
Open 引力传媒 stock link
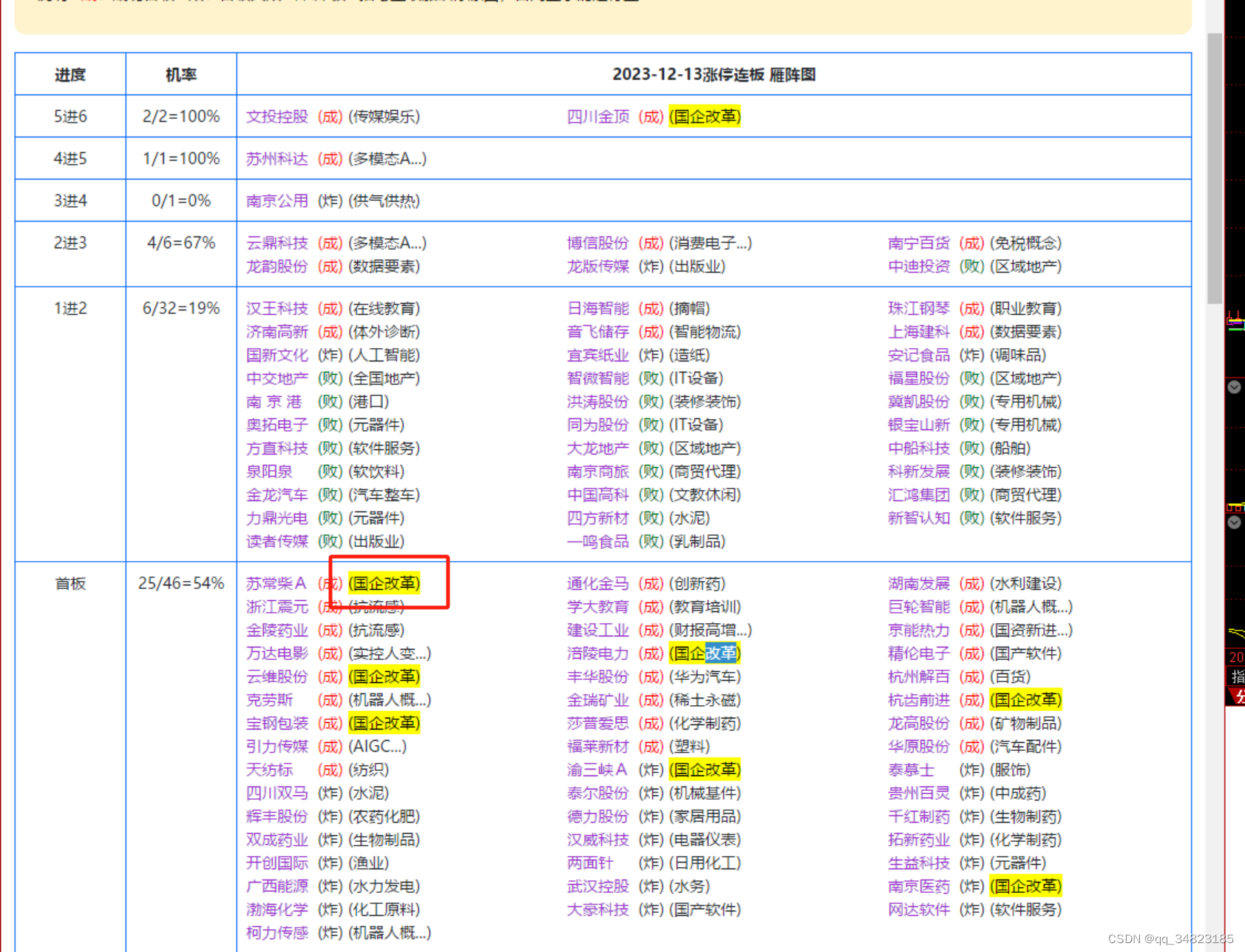[x=277, y=747]
